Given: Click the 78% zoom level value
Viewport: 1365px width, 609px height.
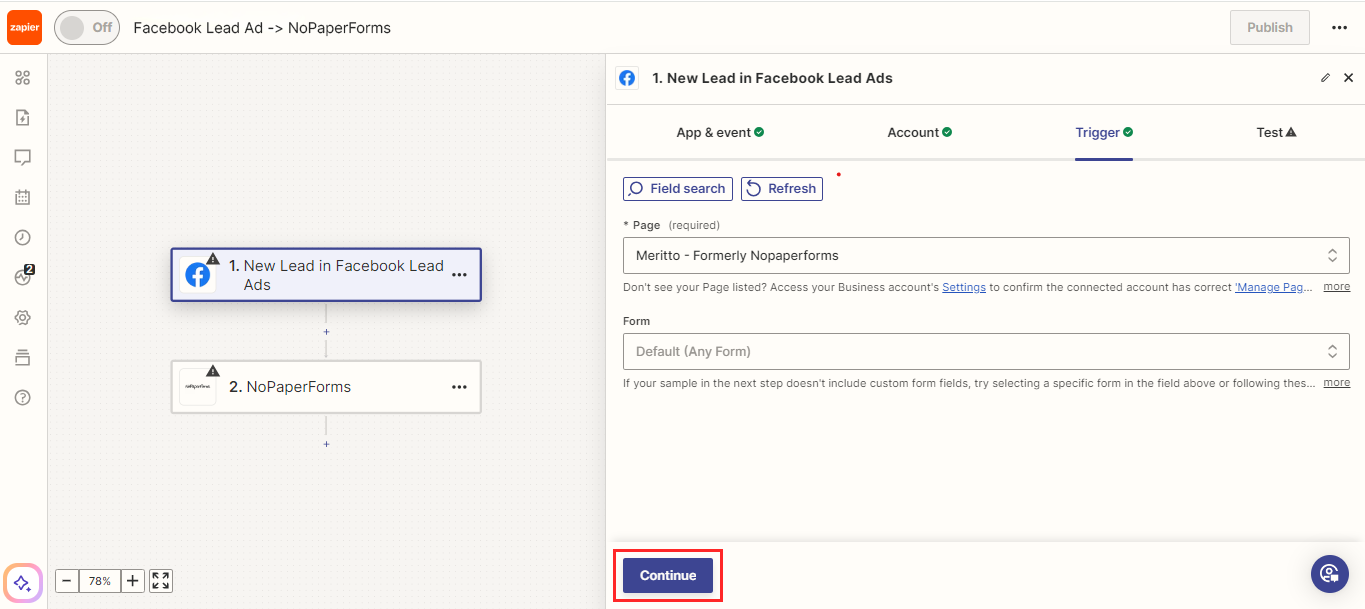Looking at the screenshot, I should pyautogui.click(x=100, y=581).
